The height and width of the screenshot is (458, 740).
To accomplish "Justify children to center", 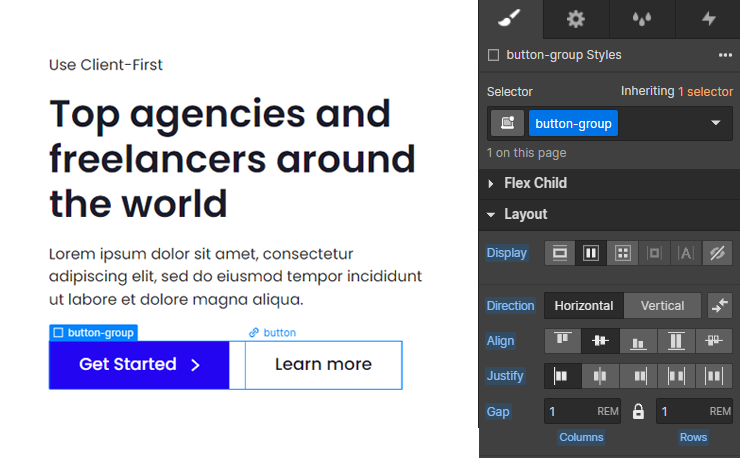I will [x=600, y=376].
